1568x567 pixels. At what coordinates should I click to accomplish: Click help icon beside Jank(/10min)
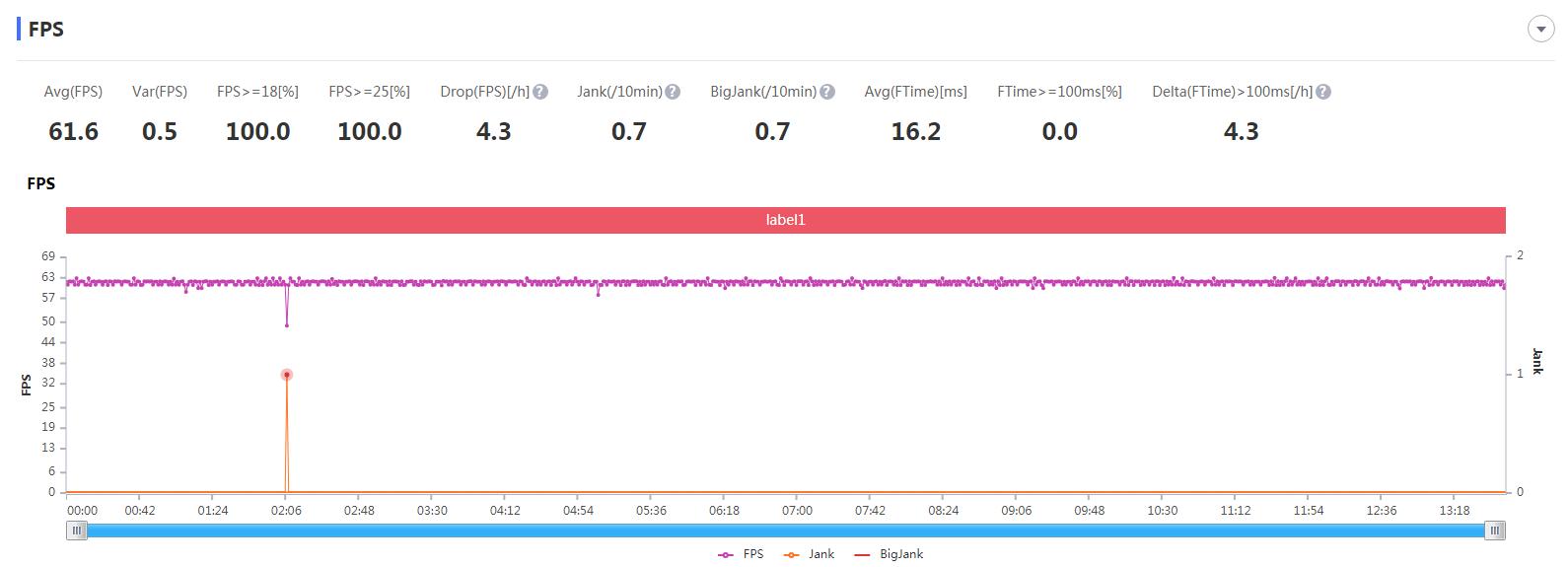[x=673, y=92]
